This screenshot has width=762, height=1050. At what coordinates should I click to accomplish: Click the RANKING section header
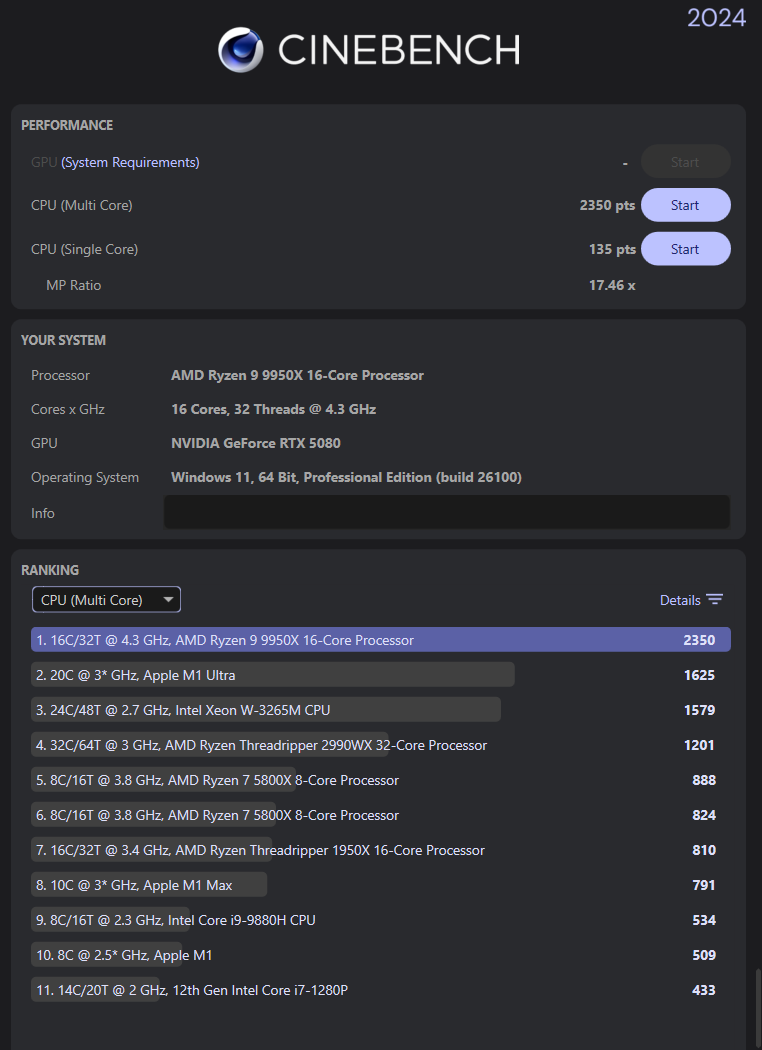pyautogui.click(x=50, y=570)
